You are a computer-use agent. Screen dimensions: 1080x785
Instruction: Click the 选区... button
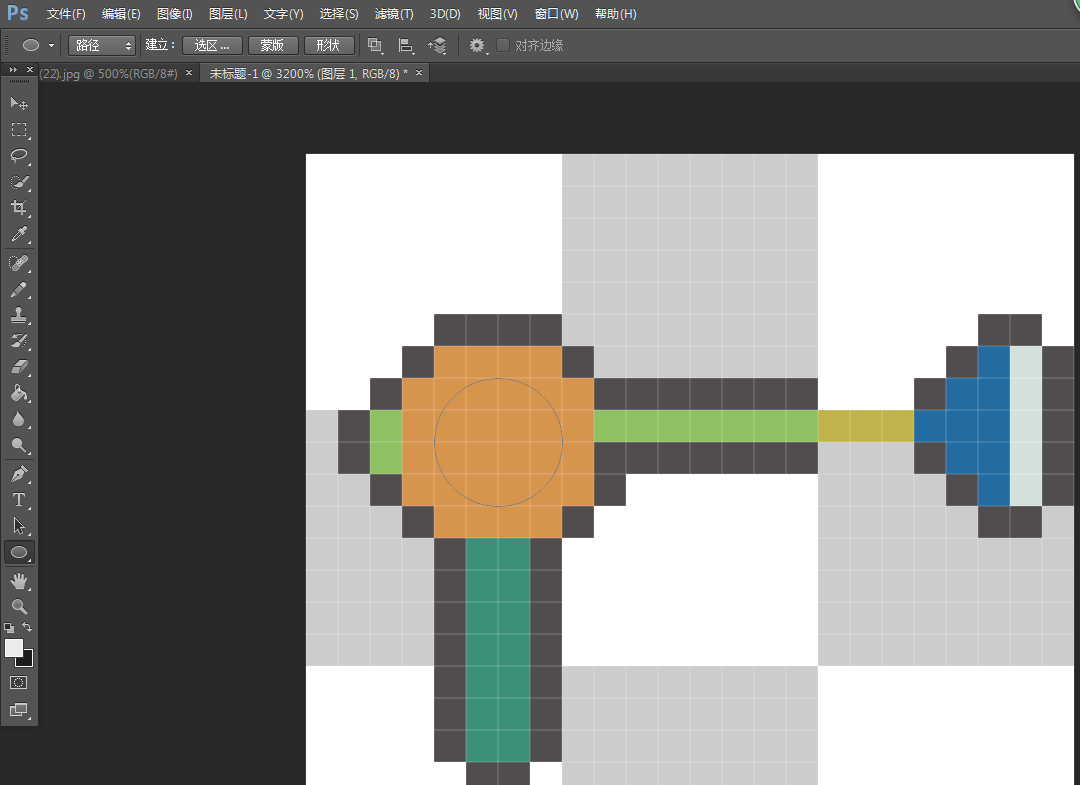point(212,45)
